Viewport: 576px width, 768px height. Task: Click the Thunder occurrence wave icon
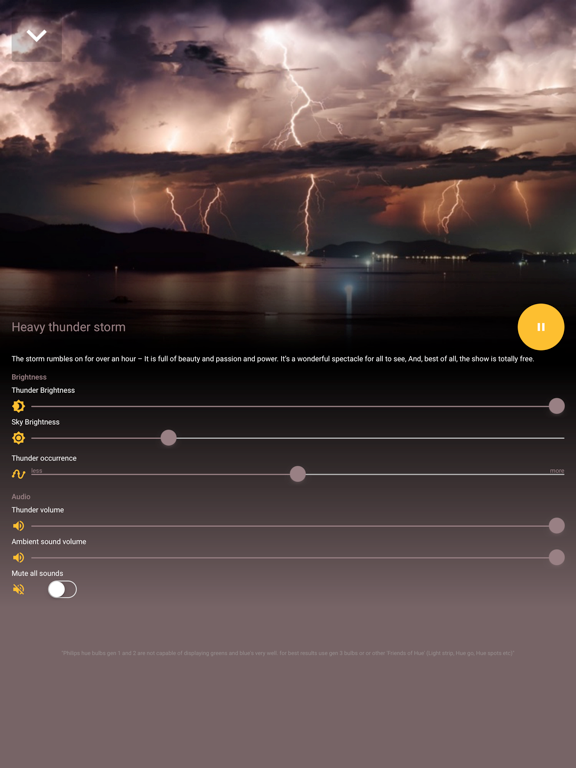[19, 474]
